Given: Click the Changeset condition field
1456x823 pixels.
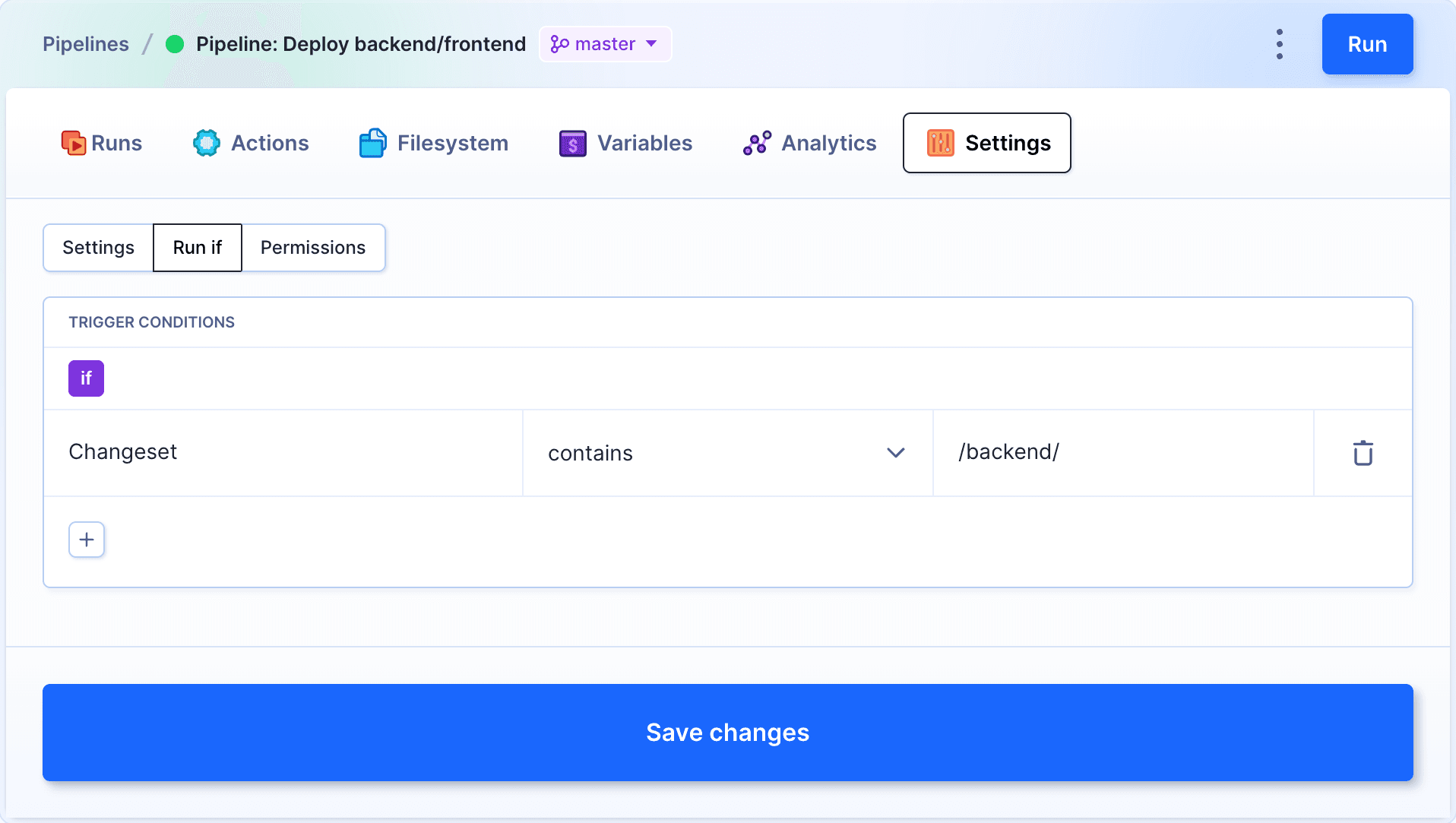Looking at the screenshot, I should pos(283,453).
